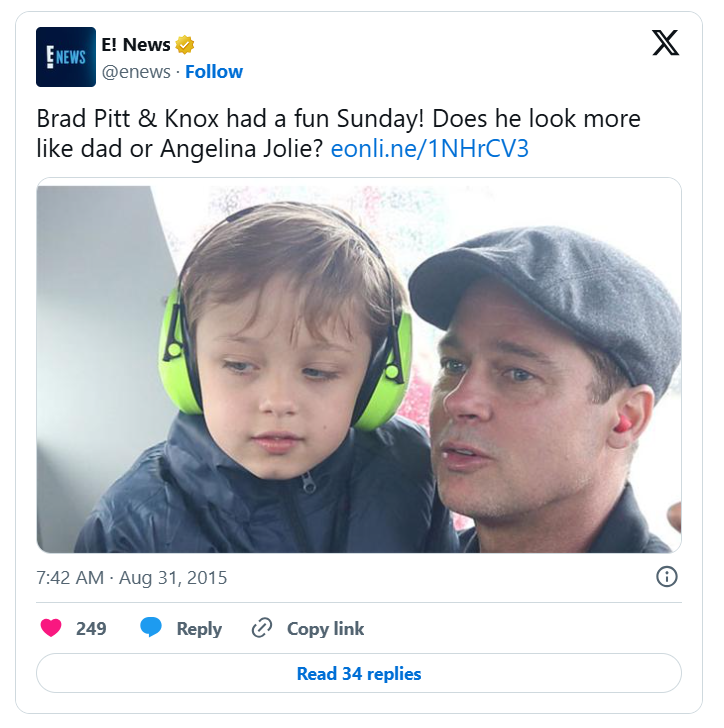Click the man in the gray cap

540,380
